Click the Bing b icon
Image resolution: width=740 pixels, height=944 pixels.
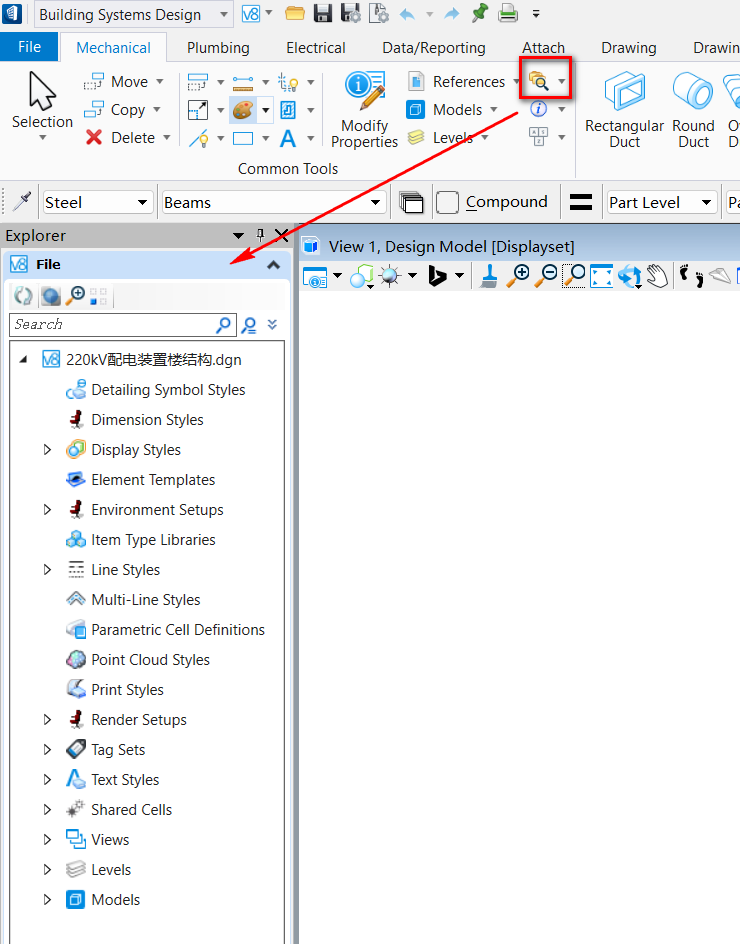coord(438,276)
